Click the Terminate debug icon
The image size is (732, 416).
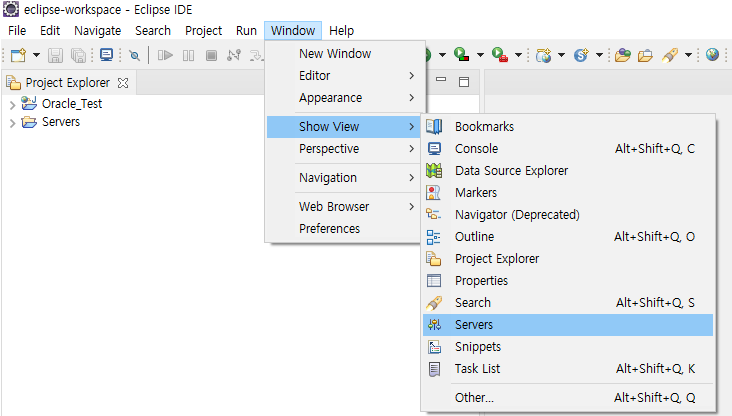(x=211, y=56)
